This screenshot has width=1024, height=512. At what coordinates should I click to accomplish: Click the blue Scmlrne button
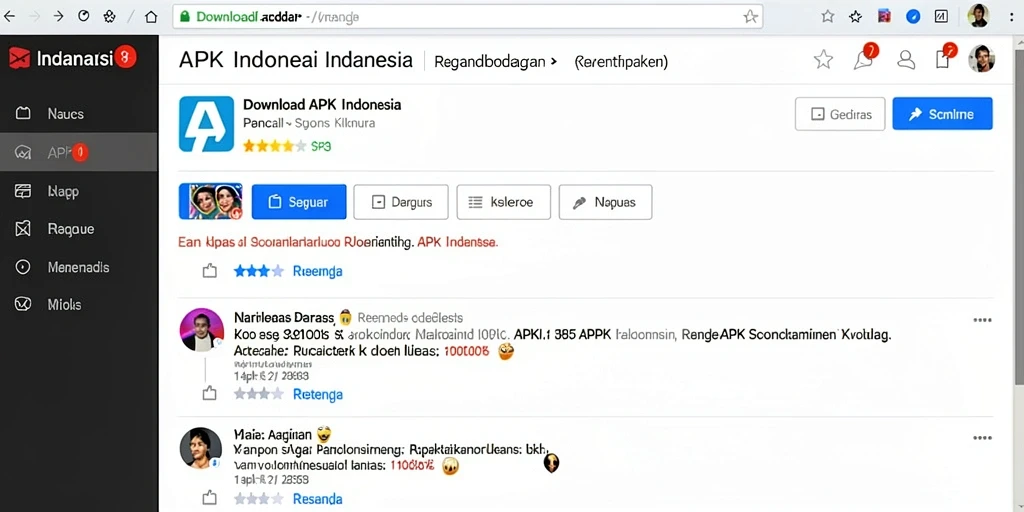(x=942, y=114)
